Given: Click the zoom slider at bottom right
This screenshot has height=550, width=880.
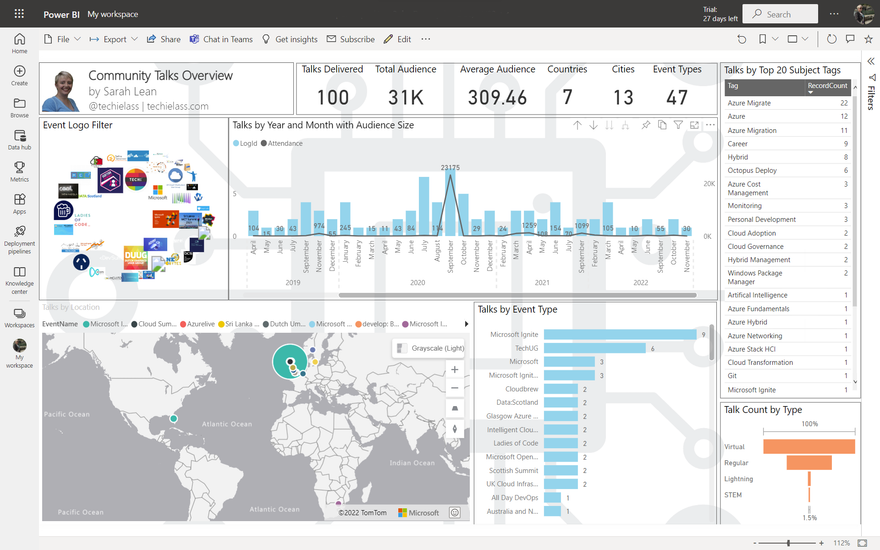Looking at the screenshot, I should [788, 543].
